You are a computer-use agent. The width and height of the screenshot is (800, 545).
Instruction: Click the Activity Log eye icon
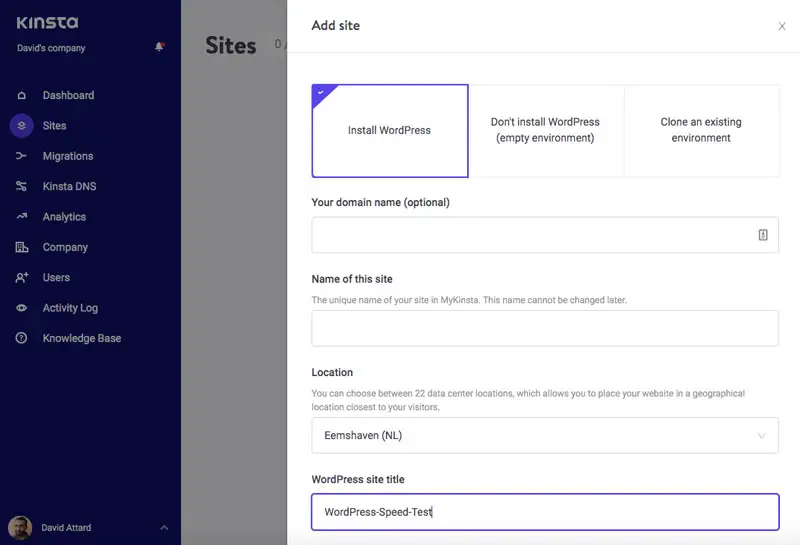pos(21,308)
